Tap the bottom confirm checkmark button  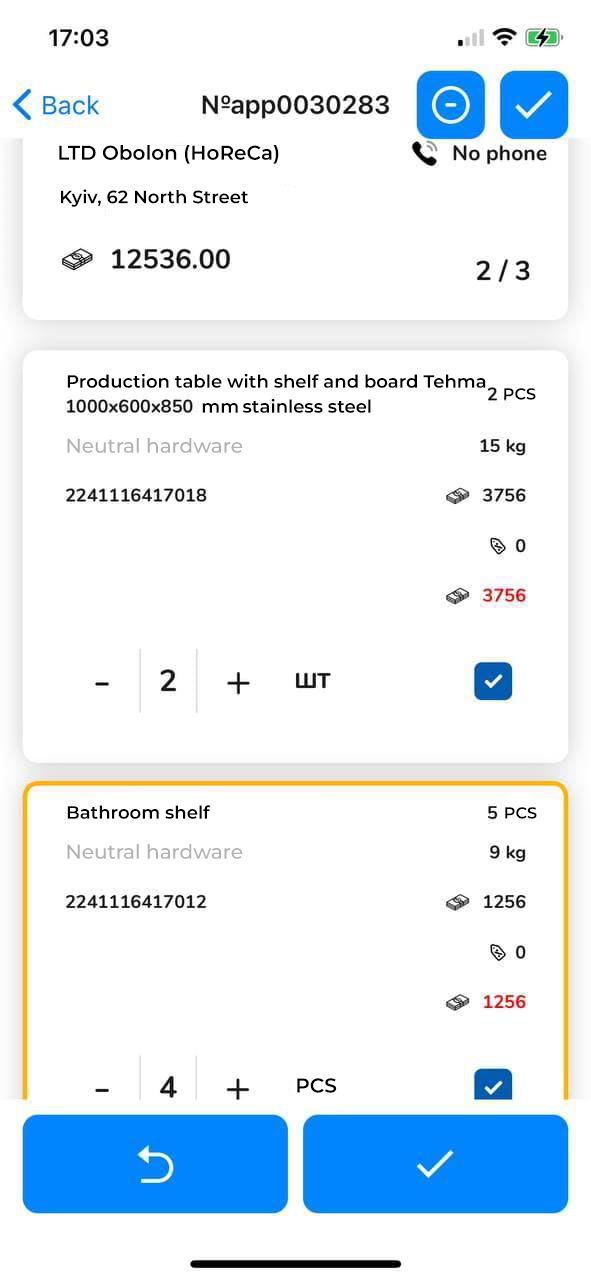click(x=435, y=1164)
